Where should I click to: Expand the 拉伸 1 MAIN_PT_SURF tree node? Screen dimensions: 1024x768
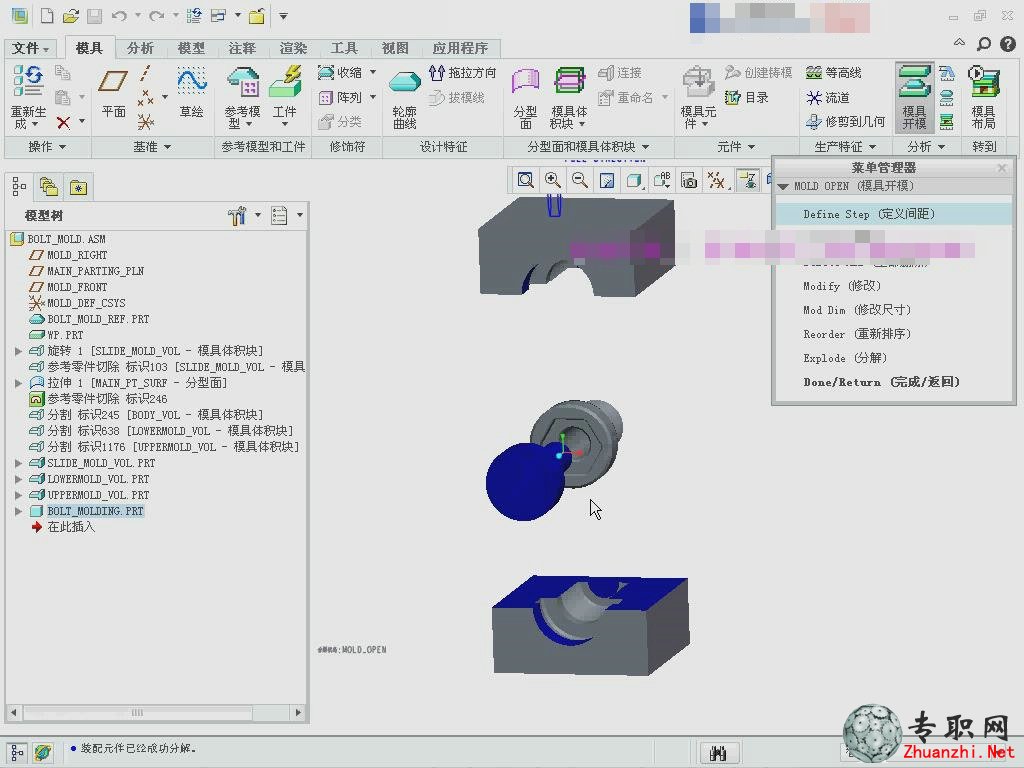(x=18, y=383)
